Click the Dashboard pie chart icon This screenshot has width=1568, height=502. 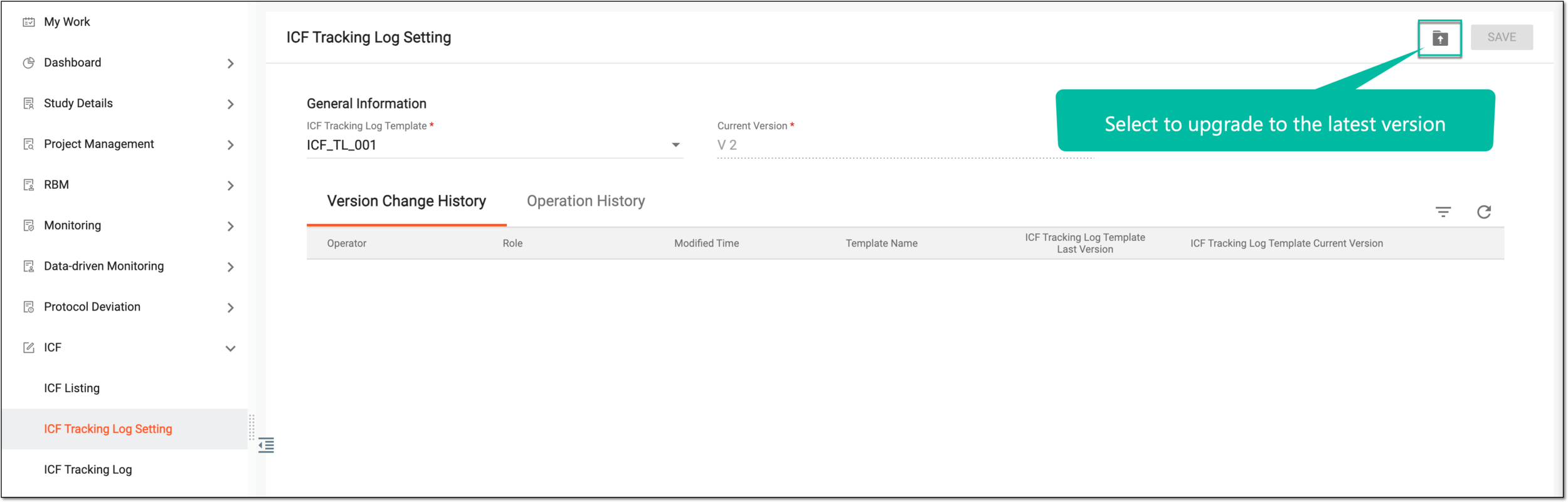point(29,63)
